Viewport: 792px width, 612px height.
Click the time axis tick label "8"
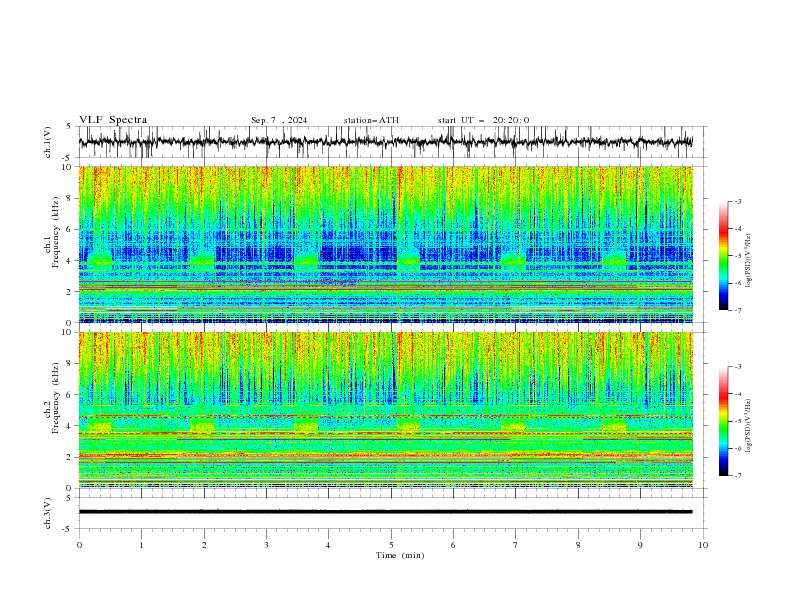coord(578,545)
